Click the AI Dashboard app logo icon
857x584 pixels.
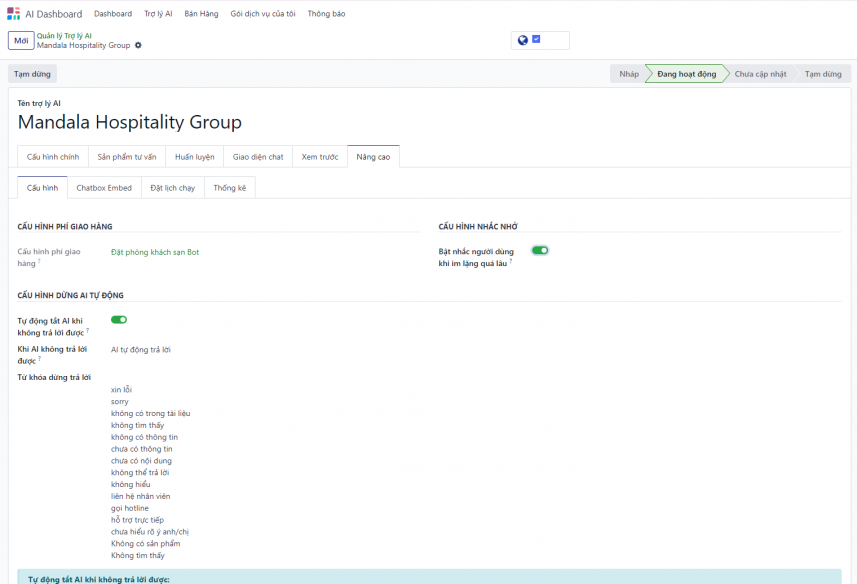(13, 14)
